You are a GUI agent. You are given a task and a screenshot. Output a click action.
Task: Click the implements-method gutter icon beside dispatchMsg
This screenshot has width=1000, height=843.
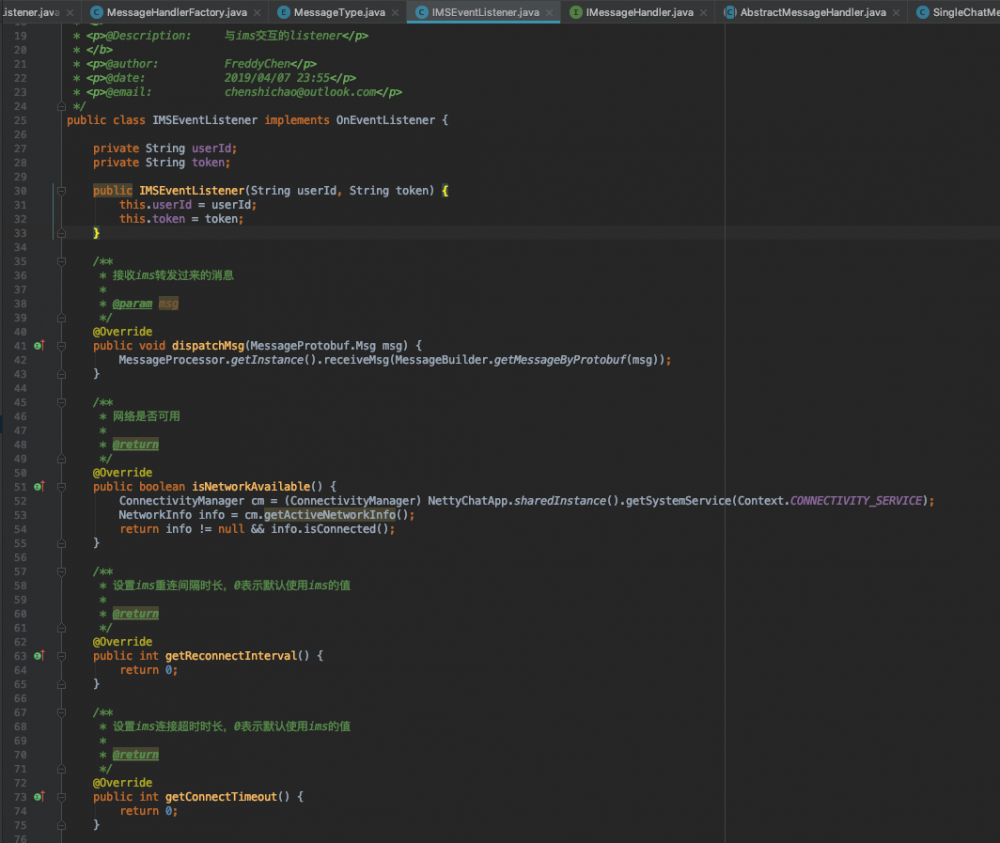(x=38, y=345)
